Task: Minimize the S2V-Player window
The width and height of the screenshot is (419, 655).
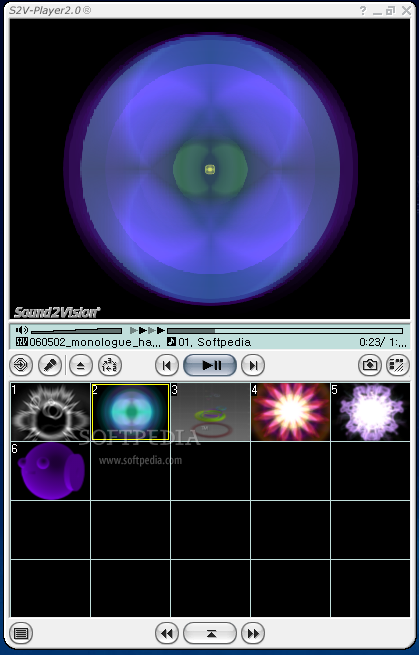Action: pyautogui.click(x=378, y=12)
